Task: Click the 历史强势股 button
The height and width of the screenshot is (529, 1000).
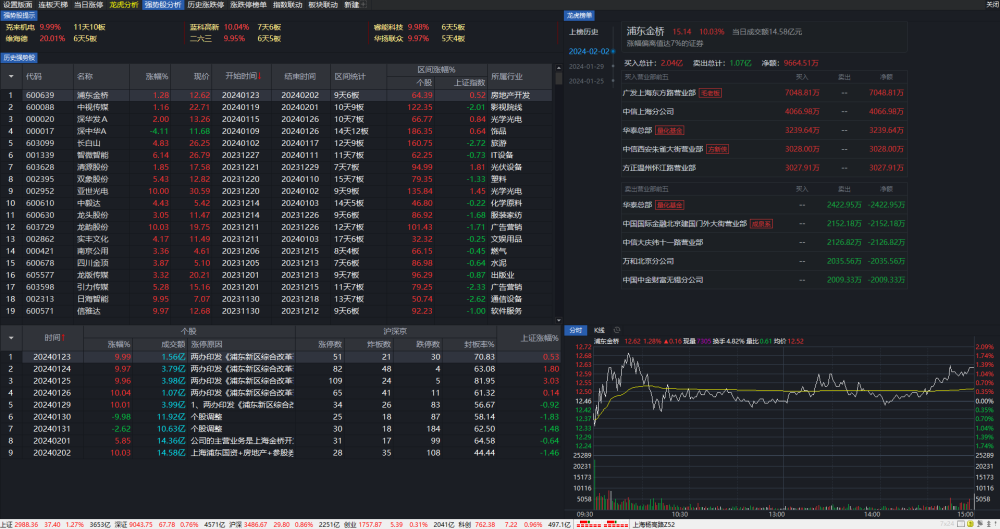Action: coord(20,58)
